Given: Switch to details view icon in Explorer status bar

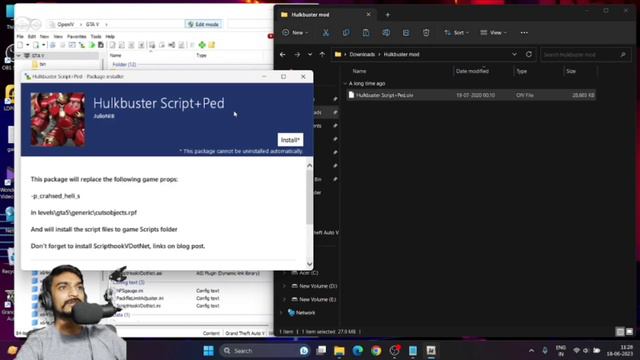Looking at the screenshot, I should (x=620, y=331).
